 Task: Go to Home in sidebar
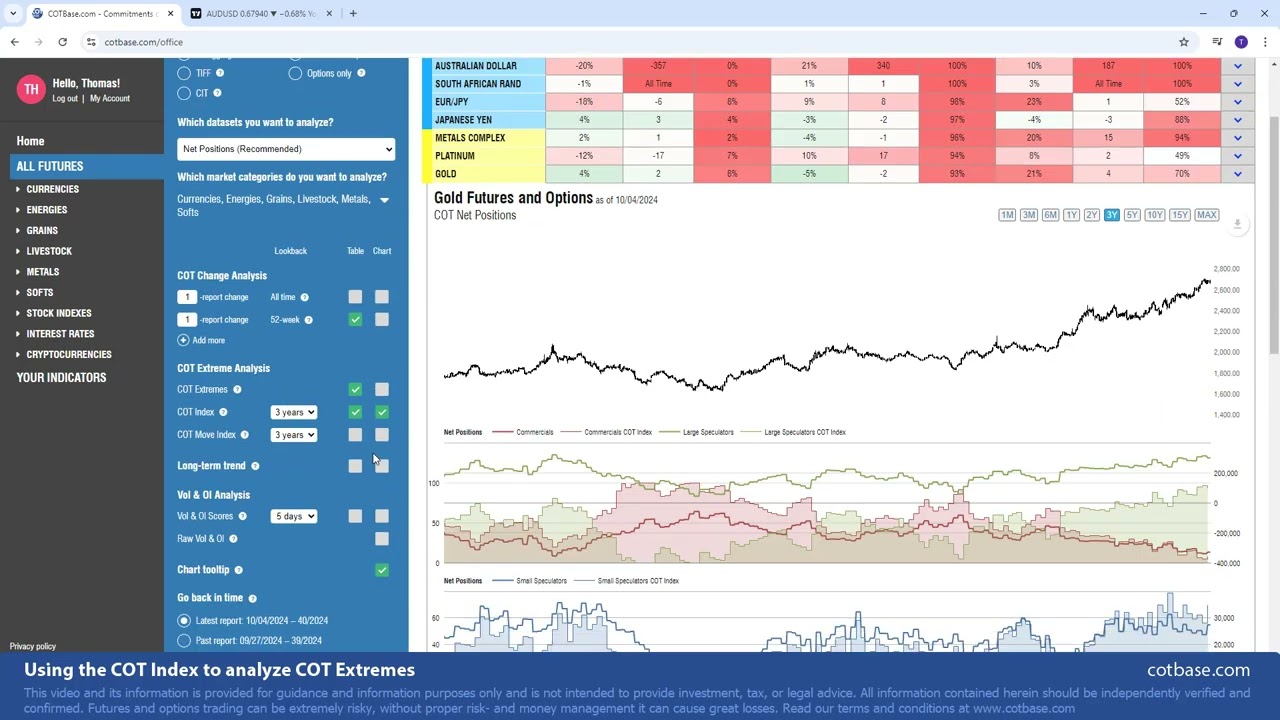tap(30, 142)
